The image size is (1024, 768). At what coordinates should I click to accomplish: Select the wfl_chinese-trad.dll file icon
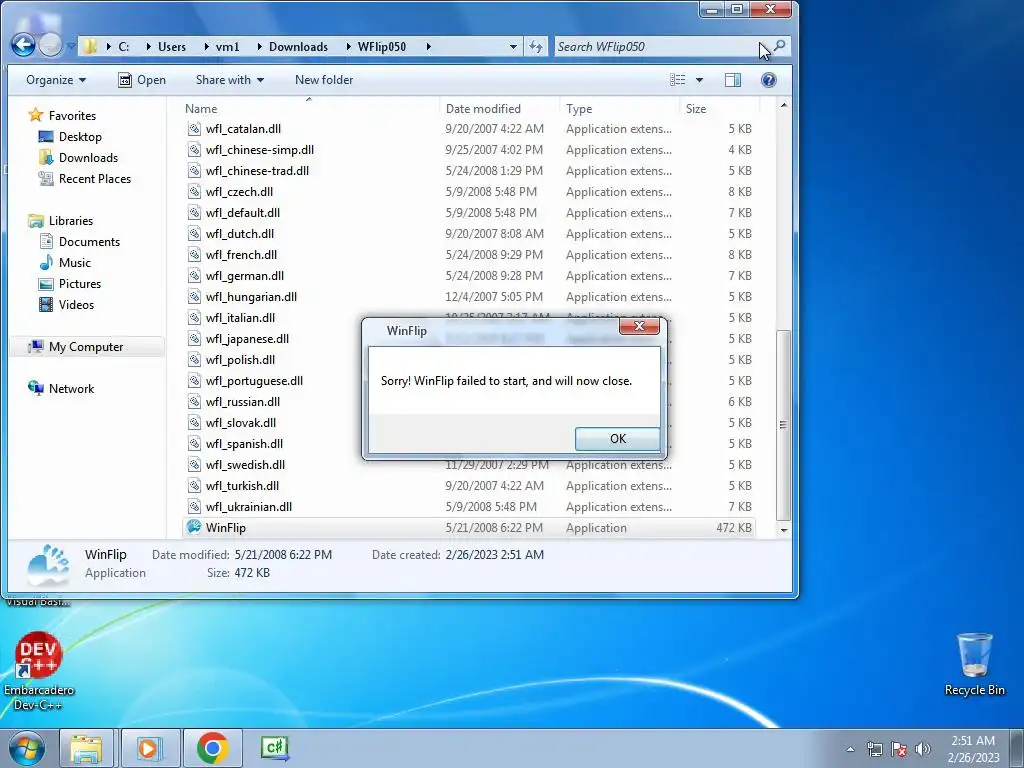click(194, 170)
